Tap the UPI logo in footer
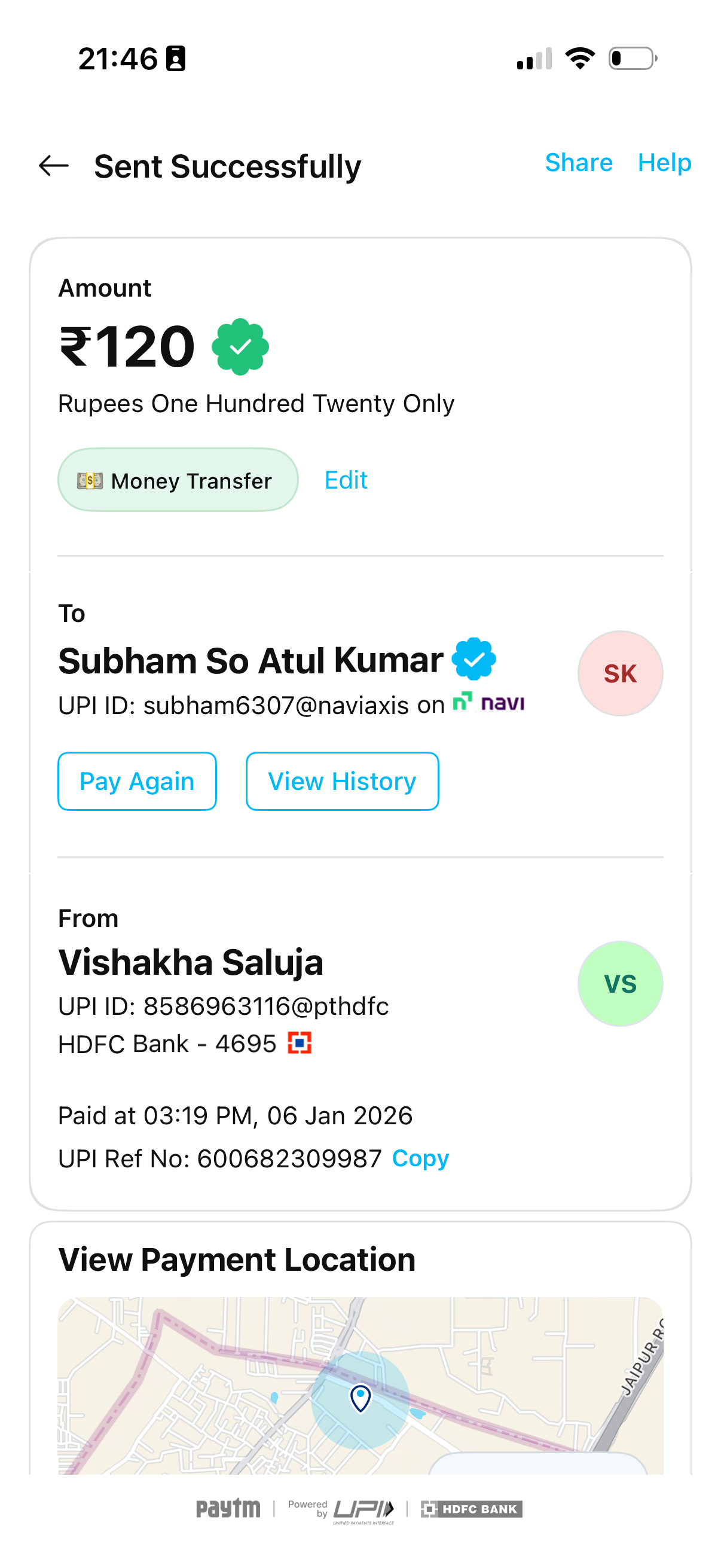The height and width of the screenshot is (1568, 721). point(363,1509)
